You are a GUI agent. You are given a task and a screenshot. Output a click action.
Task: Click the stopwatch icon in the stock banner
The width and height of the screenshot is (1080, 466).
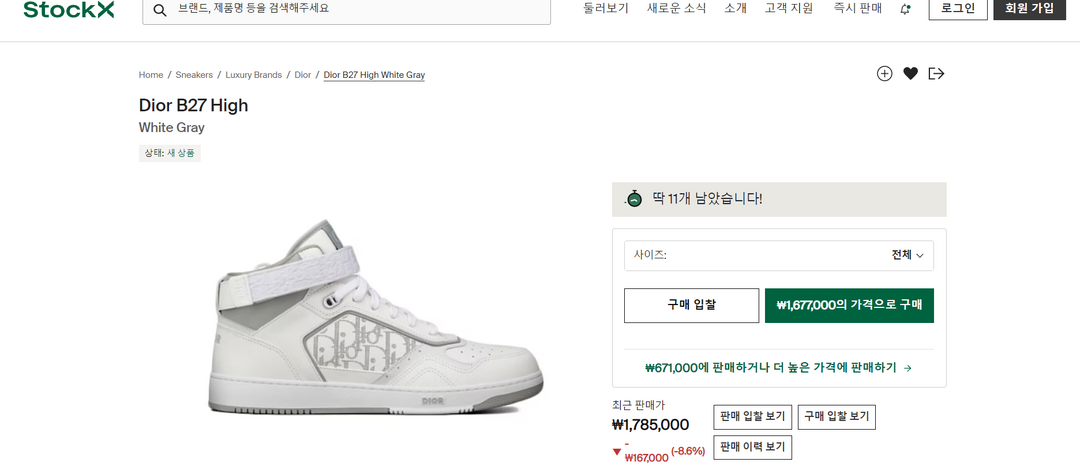634,199
